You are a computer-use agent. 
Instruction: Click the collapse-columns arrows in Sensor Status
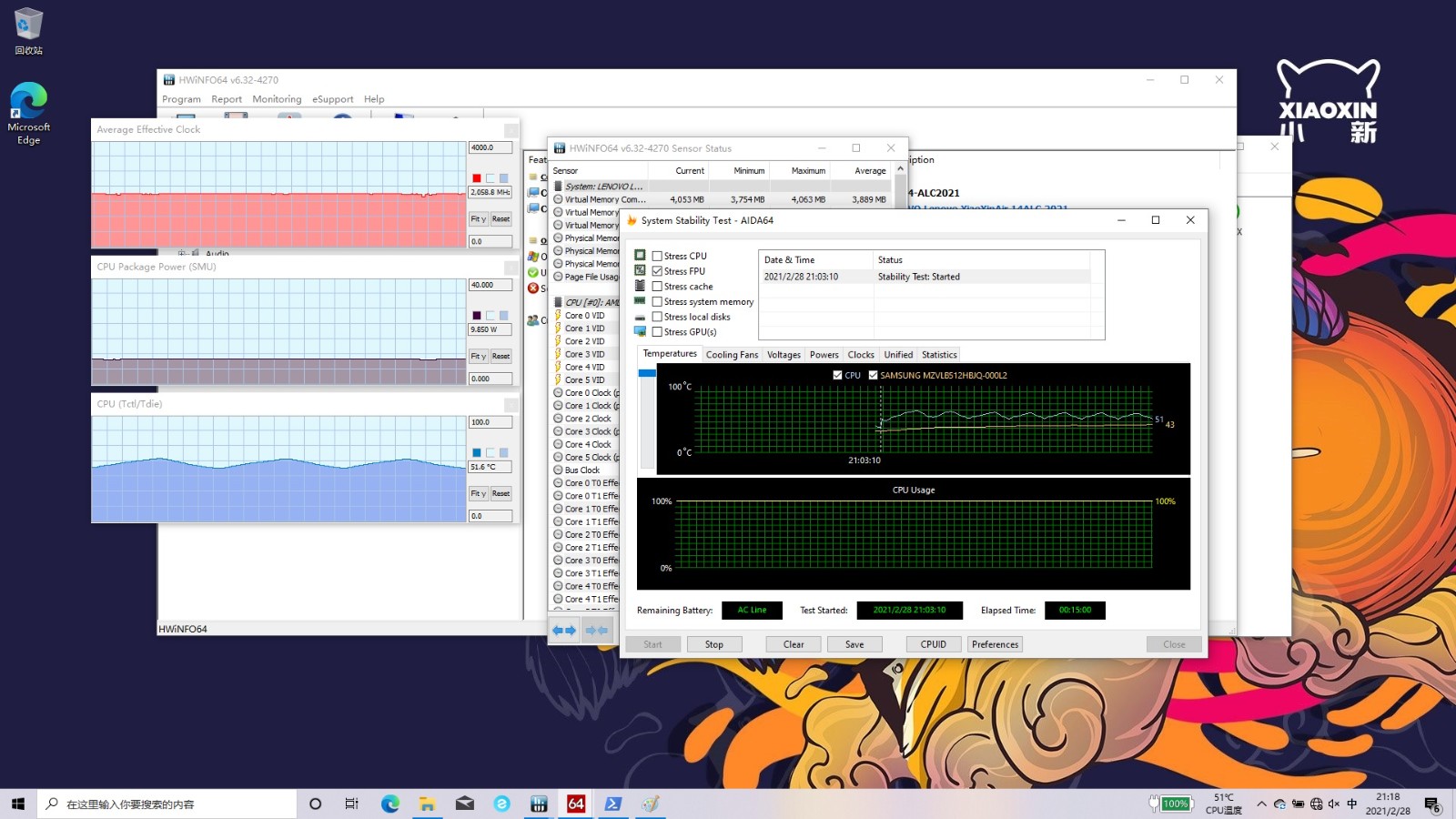tap(596, 630)
